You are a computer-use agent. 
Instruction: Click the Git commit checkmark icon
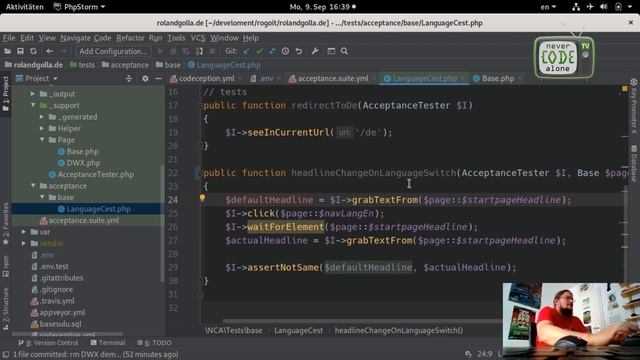259,51
